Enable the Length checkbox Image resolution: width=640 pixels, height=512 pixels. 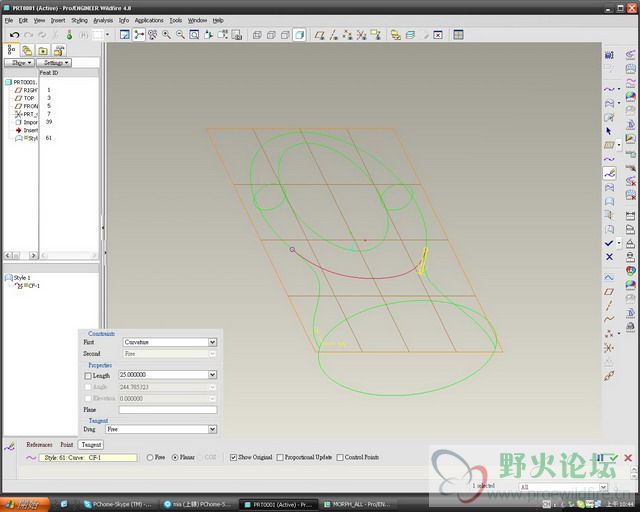coord(88,376)
